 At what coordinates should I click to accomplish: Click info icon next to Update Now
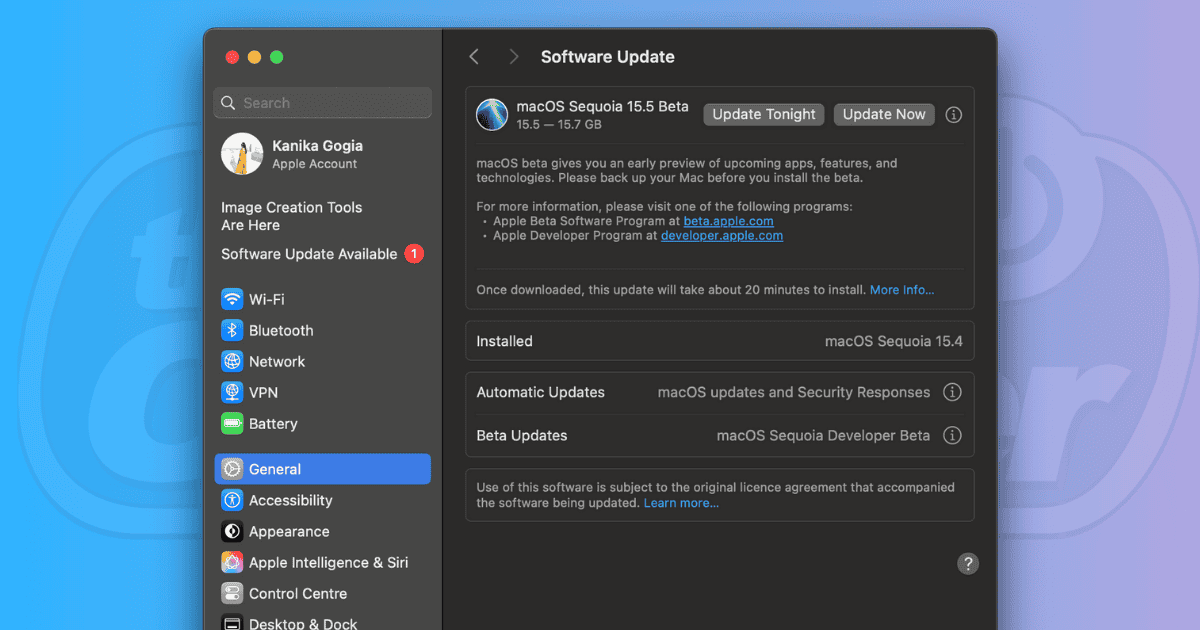tap(953, 115)
